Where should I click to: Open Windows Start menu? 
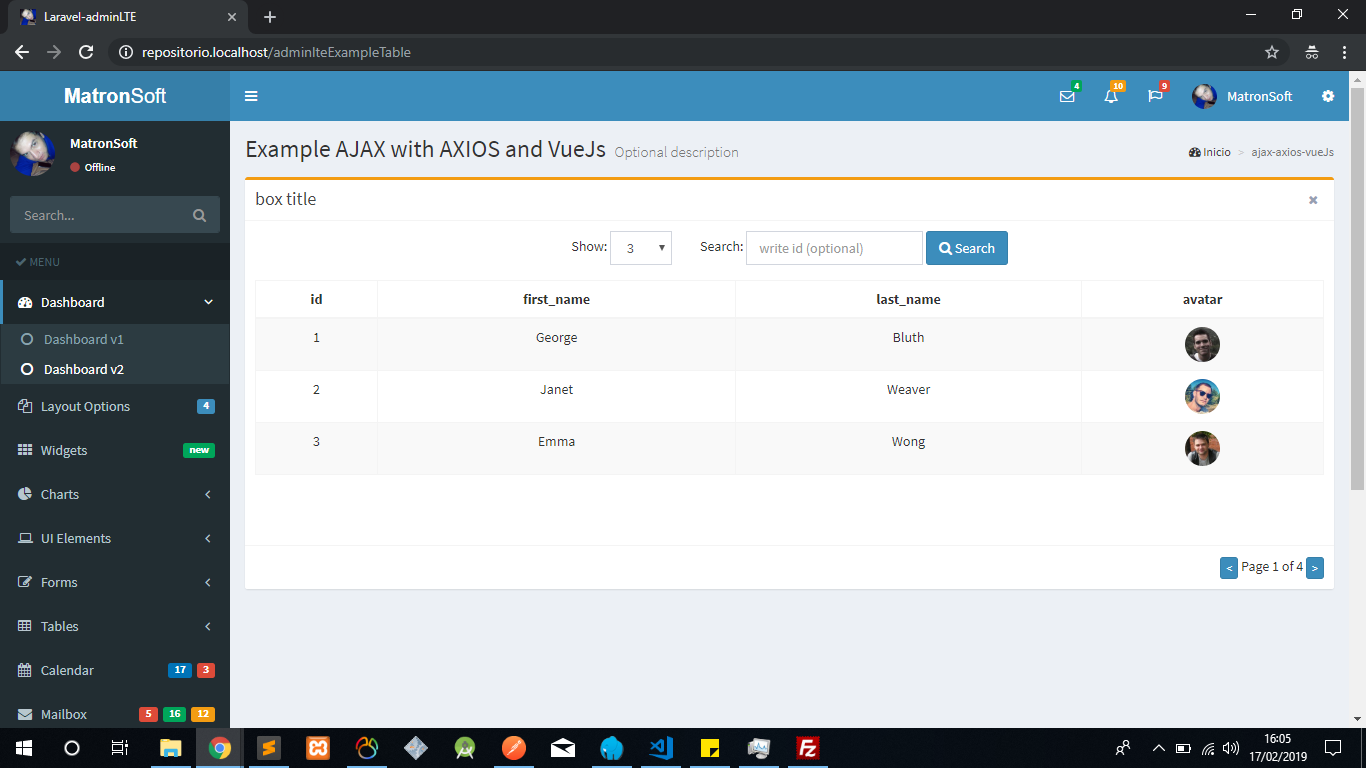pyautogui.click(x=24, y=748)
